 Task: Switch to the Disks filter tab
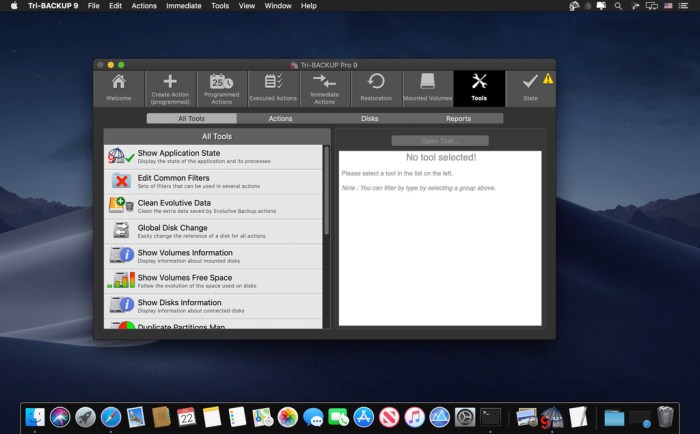369,118
